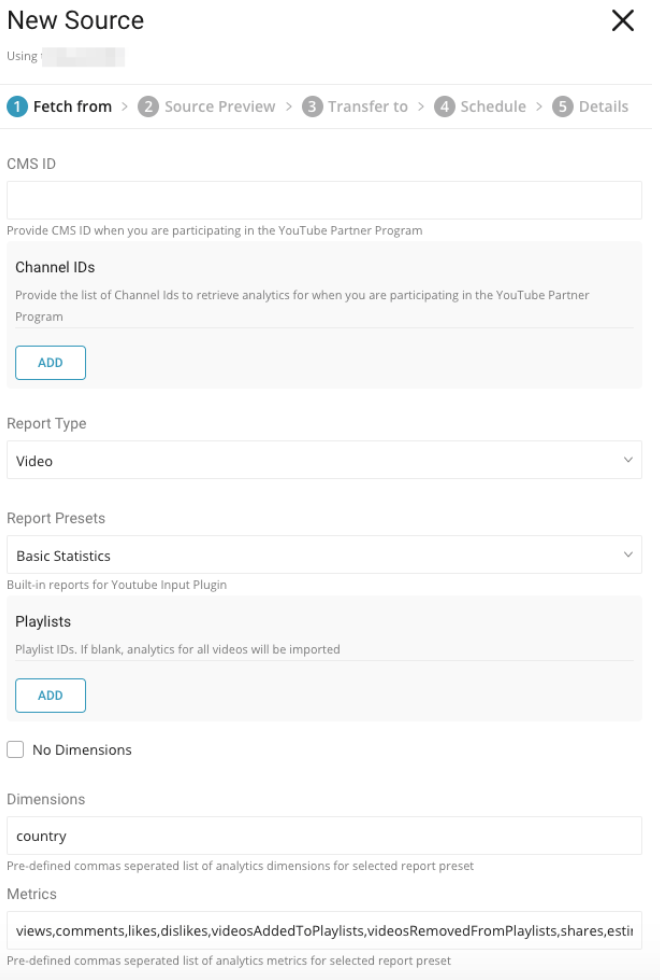
Task: Click the Report Presets chevron arrow
Action: point(628,555)
